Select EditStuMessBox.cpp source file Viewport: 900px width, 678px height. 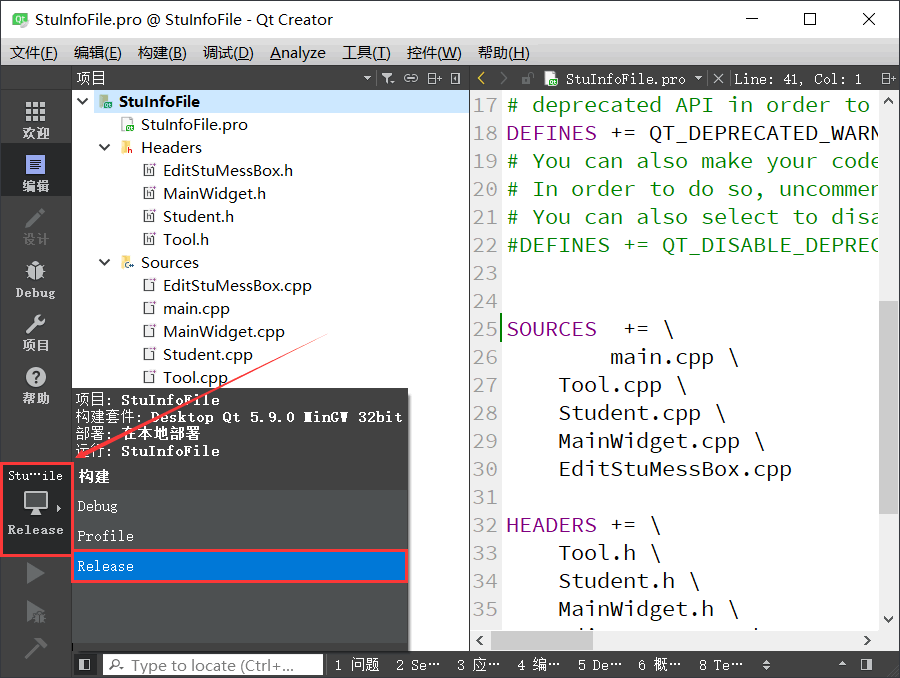click(x=237, y=285)
